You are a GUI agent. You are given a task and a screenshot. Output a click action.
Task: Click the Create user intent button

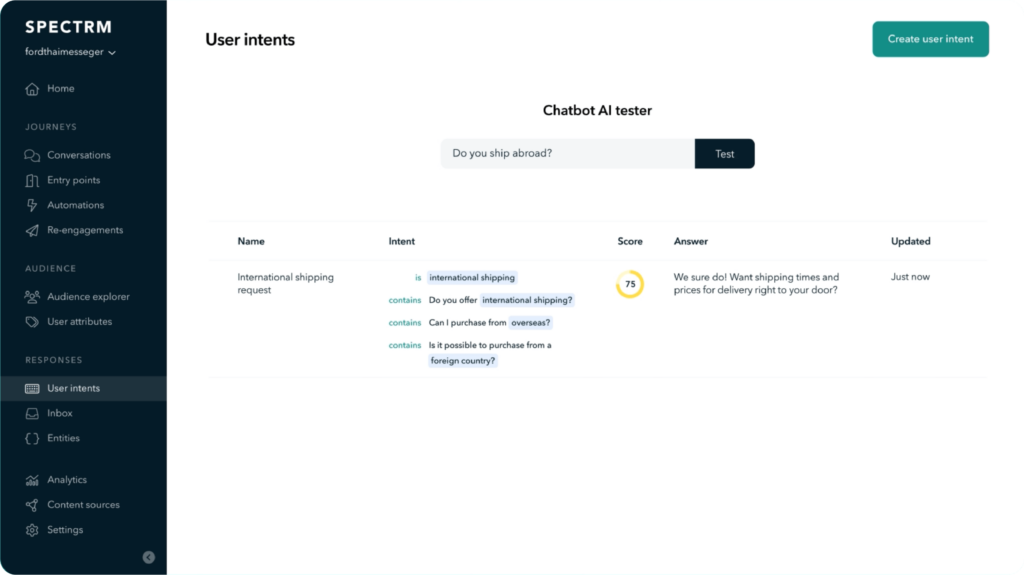(x=930, y=39)
